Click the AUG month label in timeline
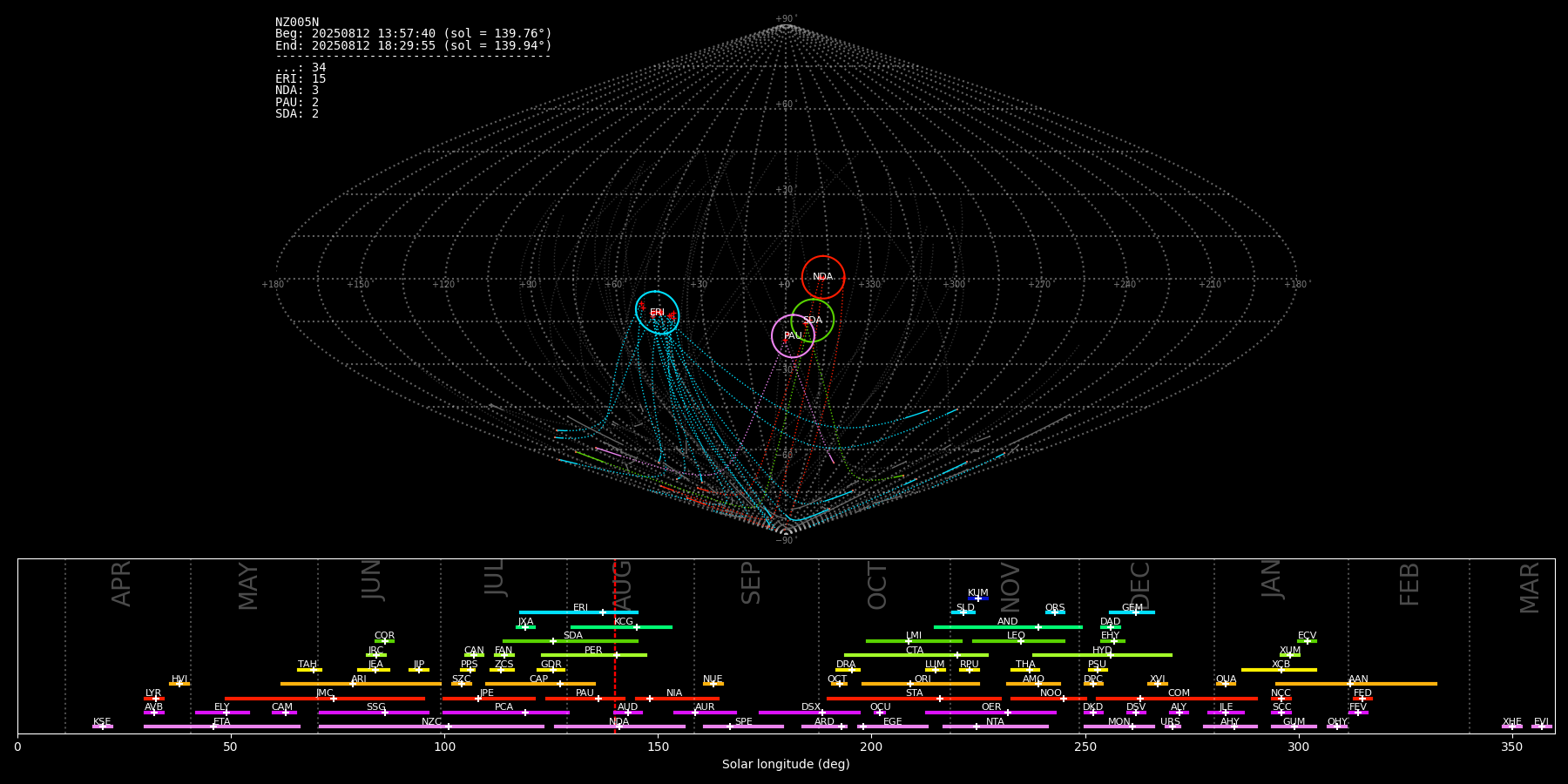The image size is (1568, 784). [x=623, y=586]
